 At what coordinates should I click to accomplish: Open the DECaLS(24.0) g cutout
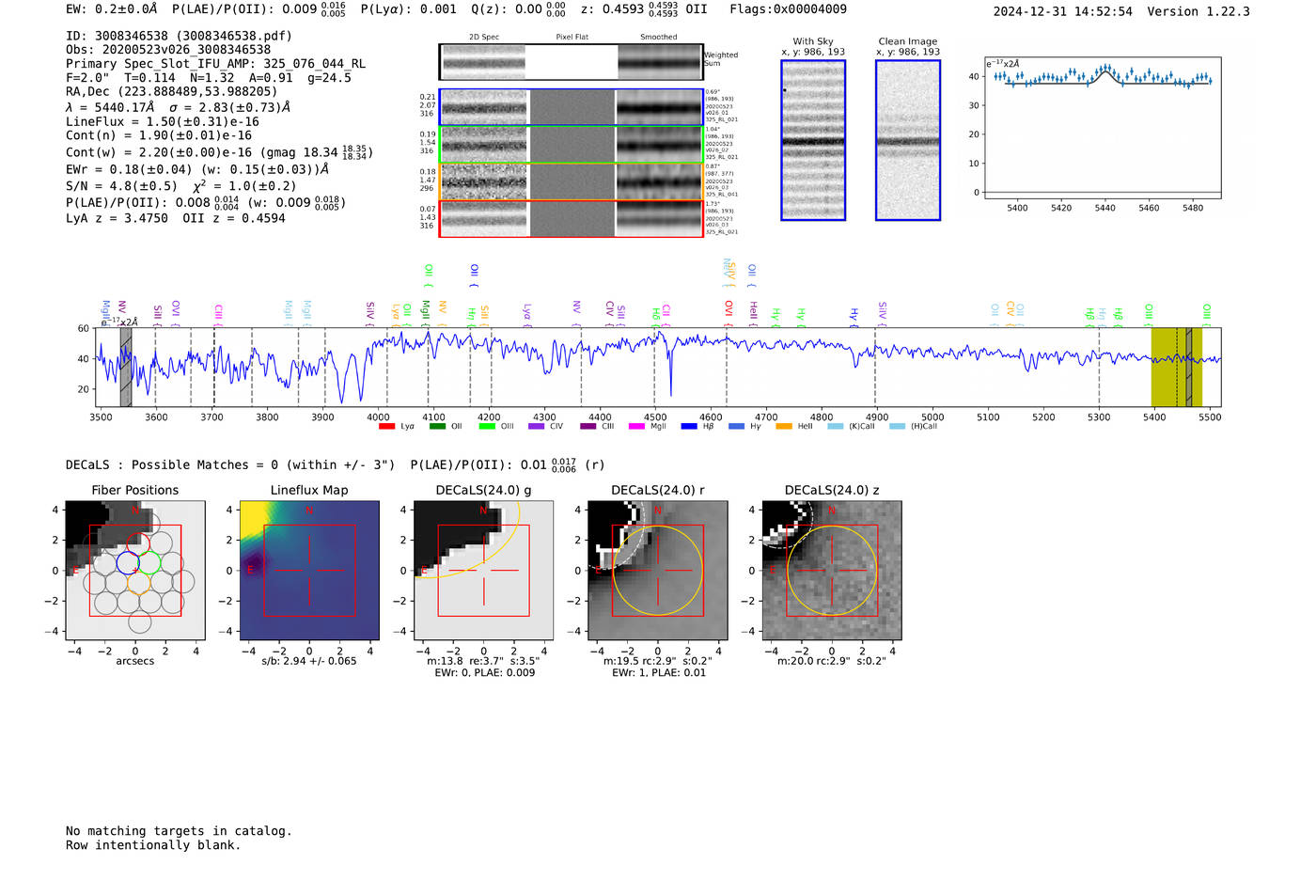483,571
